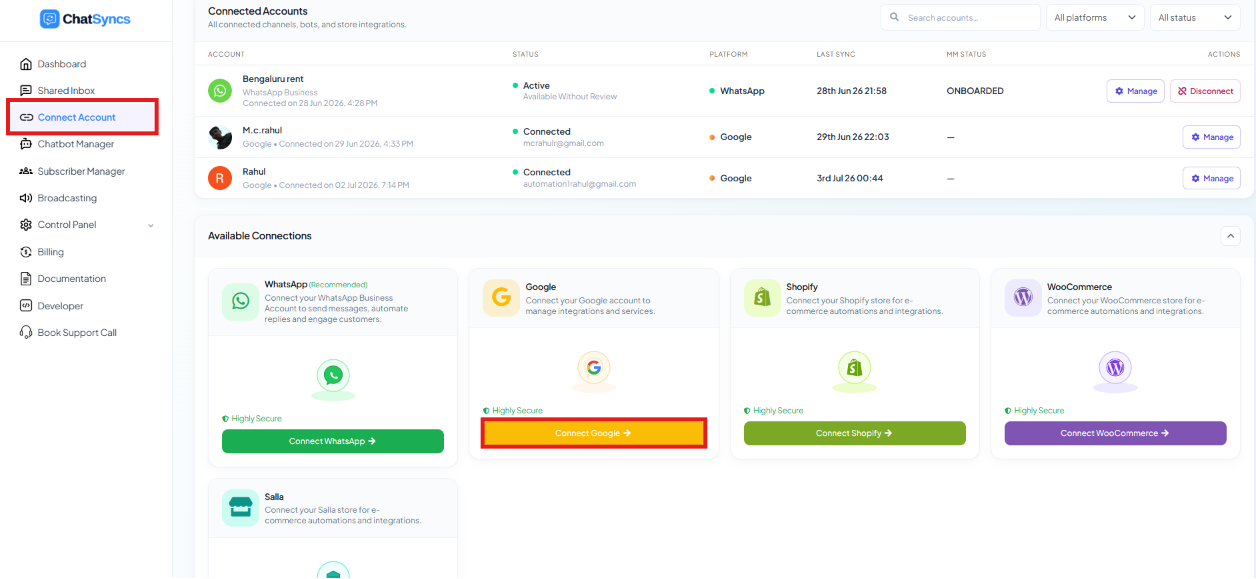Click the round WooCommerce illustration icon
Viewport: 1256px width, 579px height.
coord(1115,368)
